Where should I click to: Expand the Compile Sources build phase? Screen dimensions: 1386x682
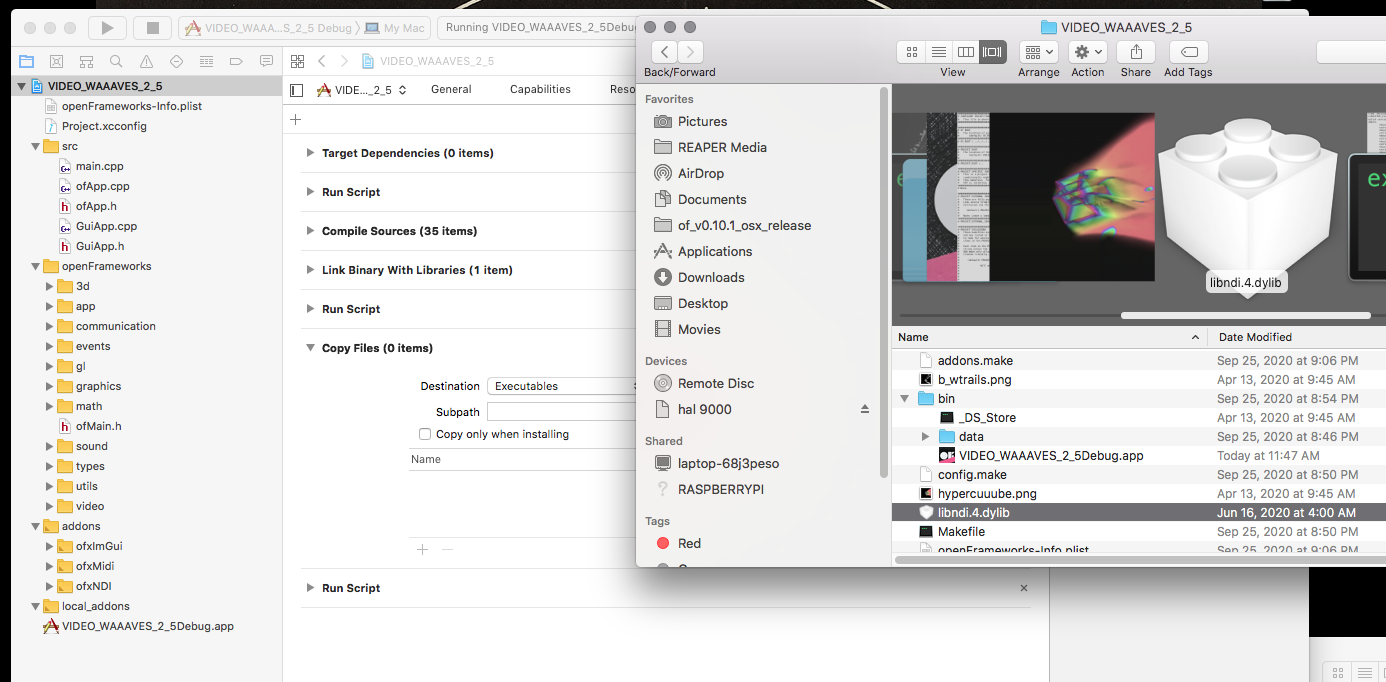[309, 231]
